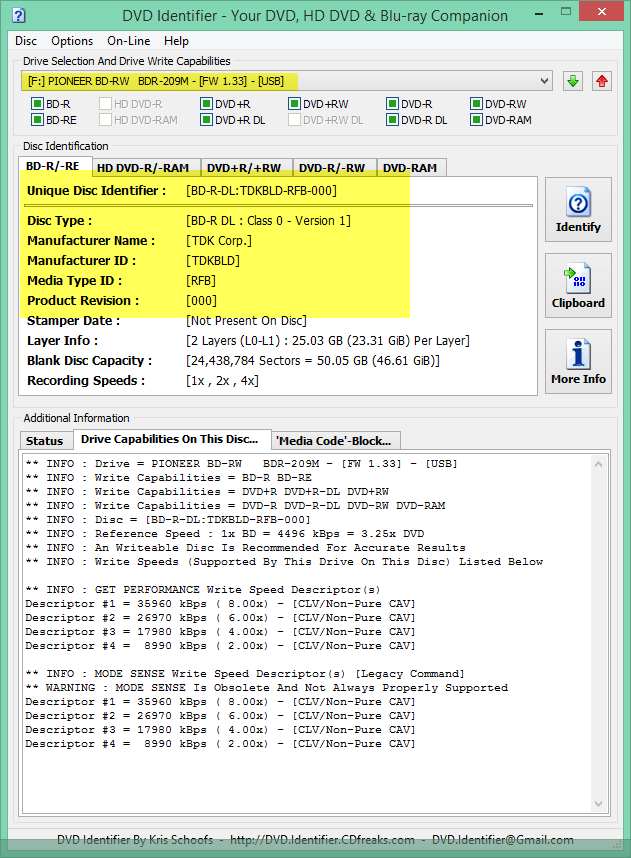Click the log scrollbar down arrow

tap(598, 804)
